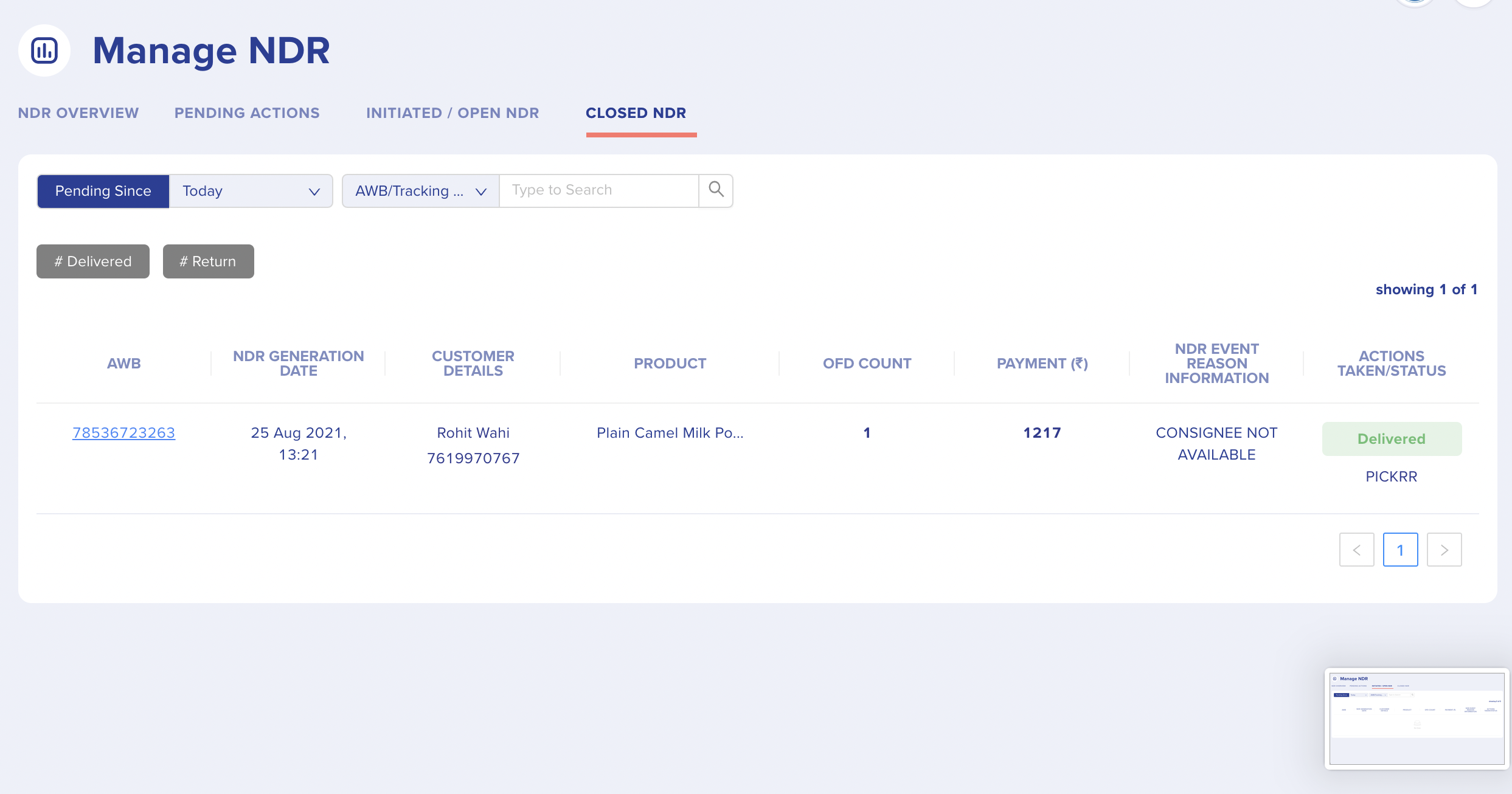
Task: Toggle the # Return filter
Action: 207,261
